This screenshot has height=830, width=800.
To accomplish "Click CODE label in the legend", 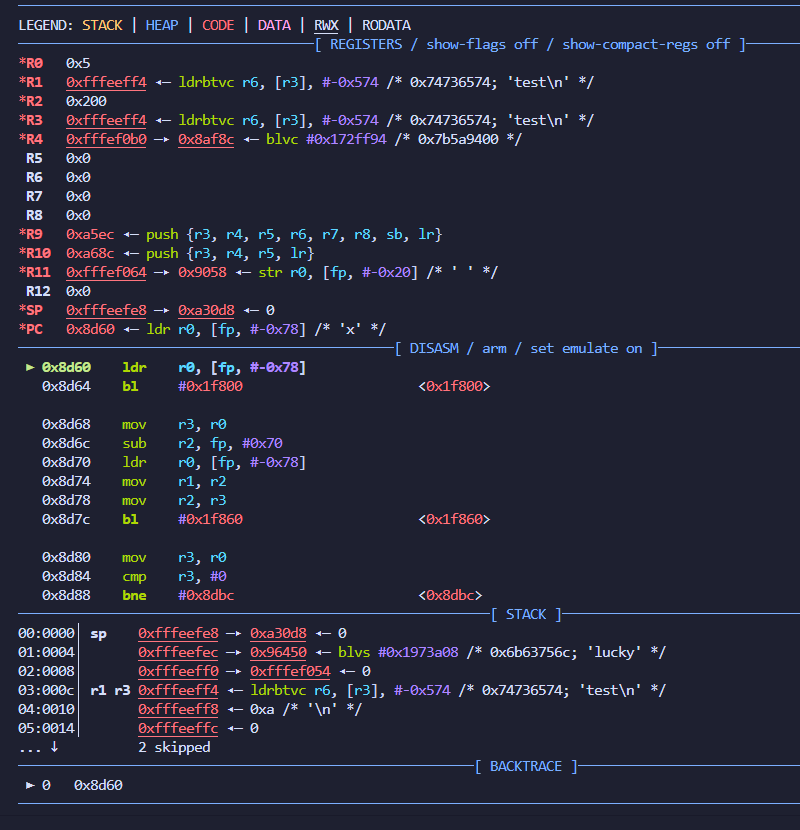I will (x=218, y=25).
